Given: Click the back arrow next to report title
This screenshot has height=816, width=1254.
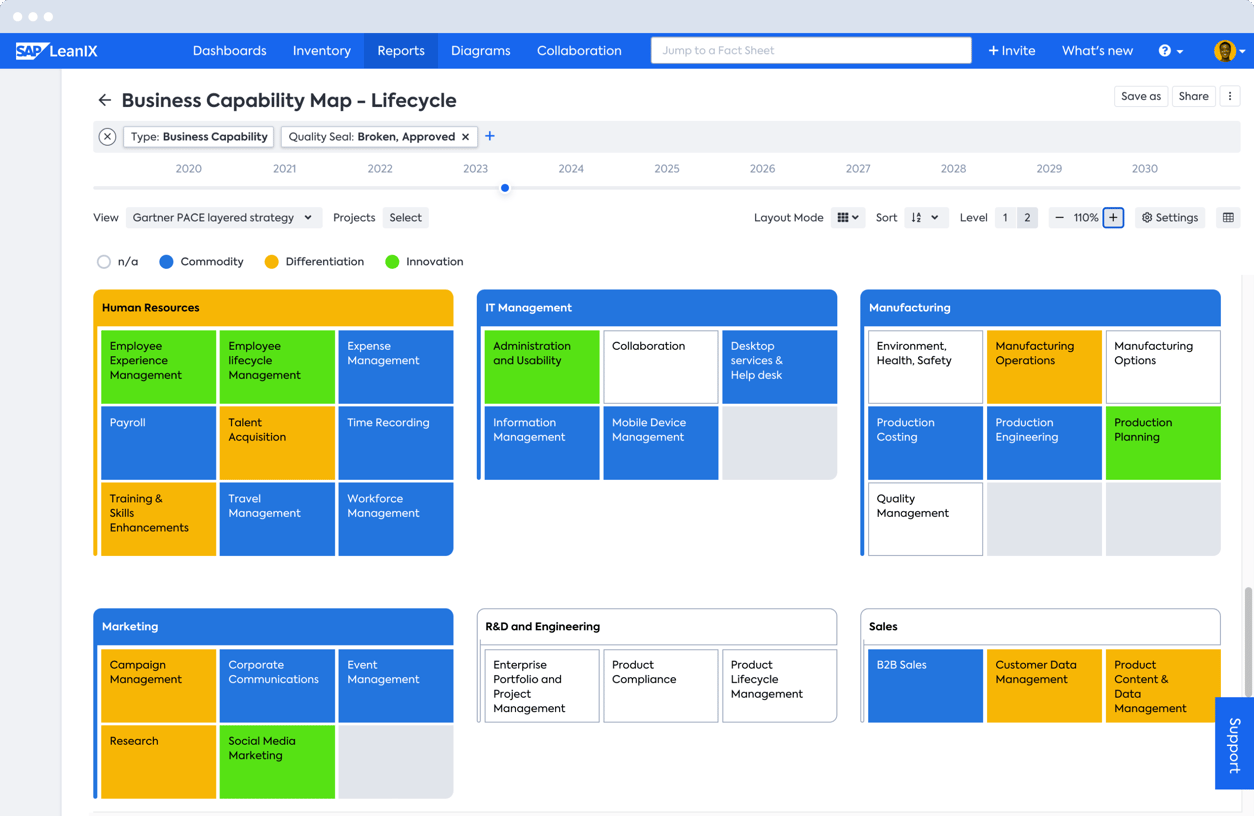Looking at the screenshot, I should (104, 100).
